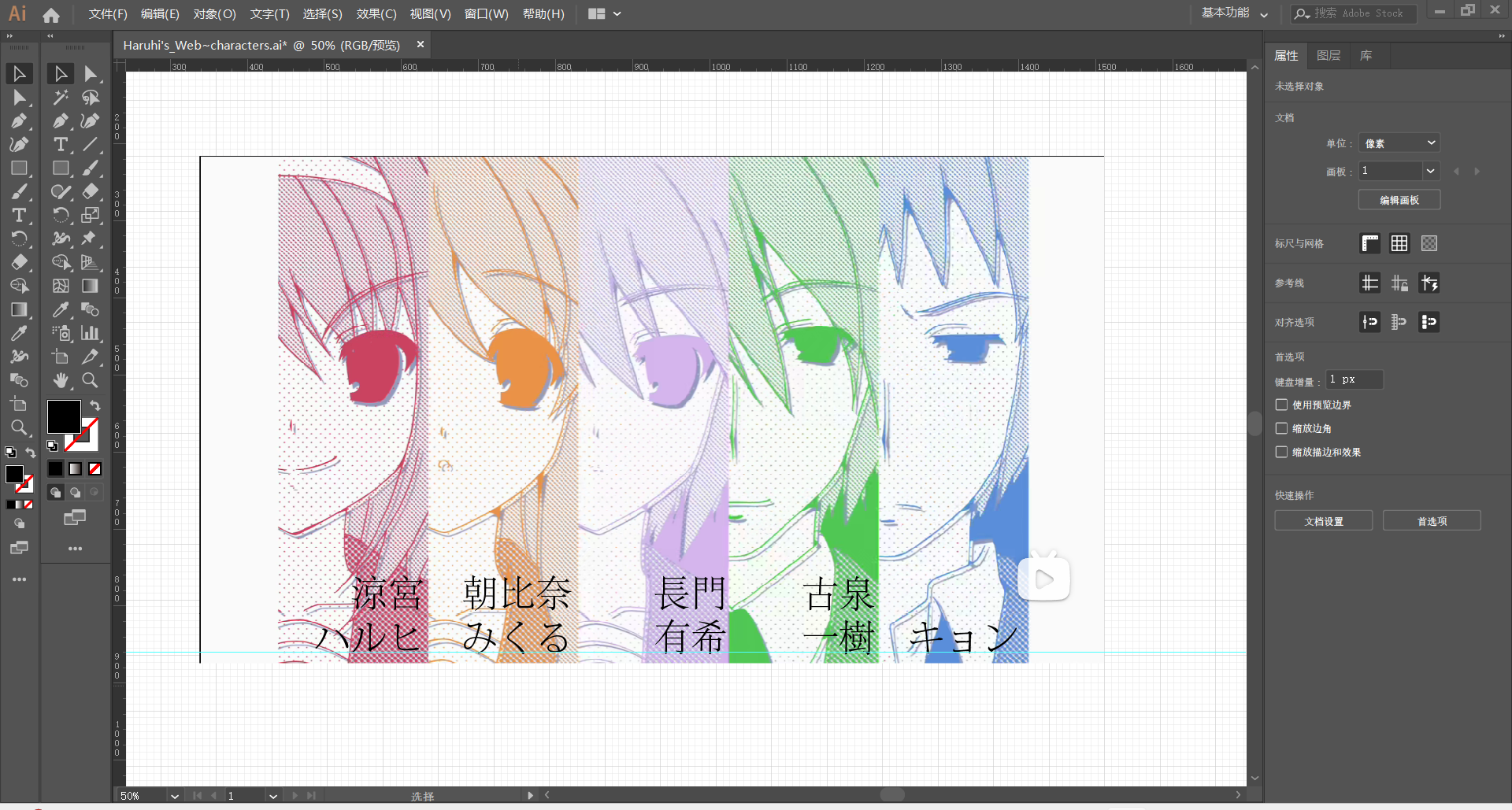Collapse the two-column toolbar with double arrows
Viewport: 1512px width, 810px height.
tap(50, 36)
